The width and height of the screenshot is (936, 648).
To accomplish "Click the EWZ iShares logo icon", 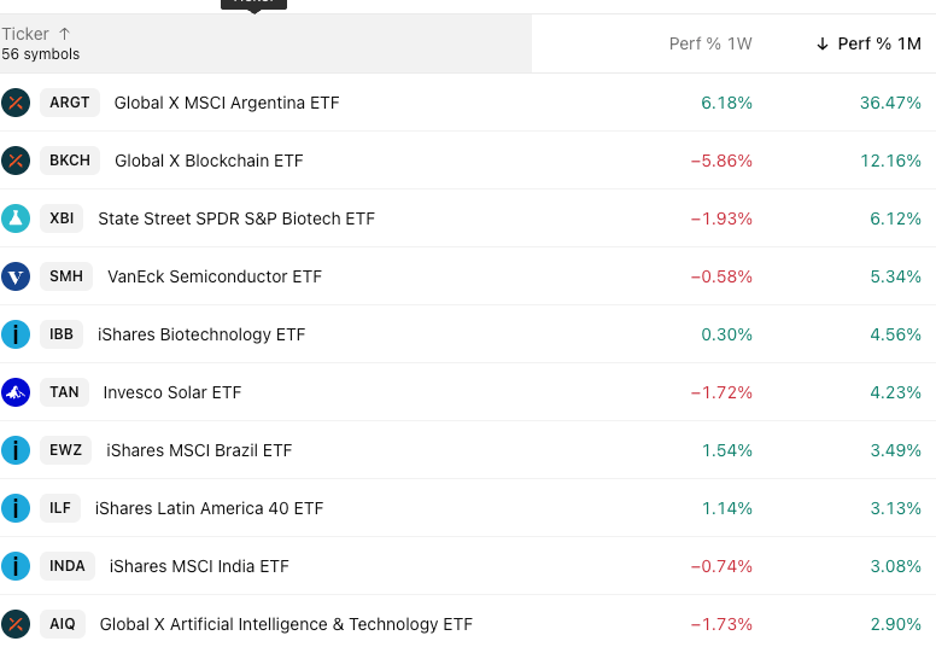I will click(x=16, y=450).
